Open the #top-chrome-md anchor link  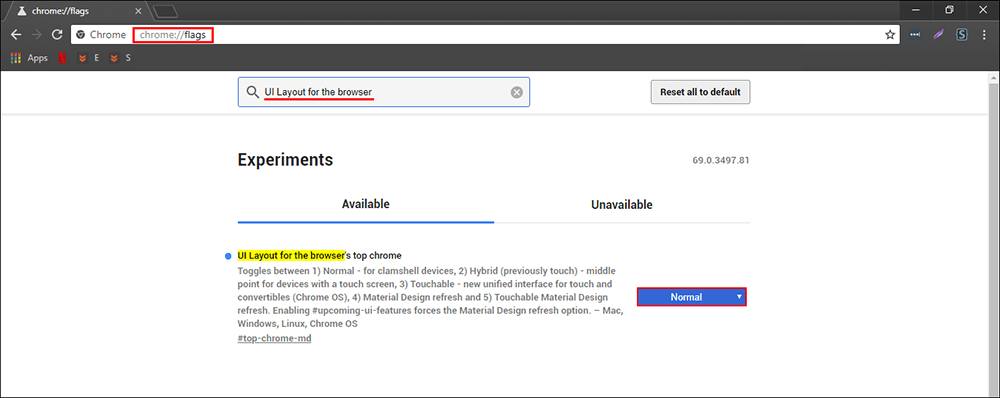(274, 338)
